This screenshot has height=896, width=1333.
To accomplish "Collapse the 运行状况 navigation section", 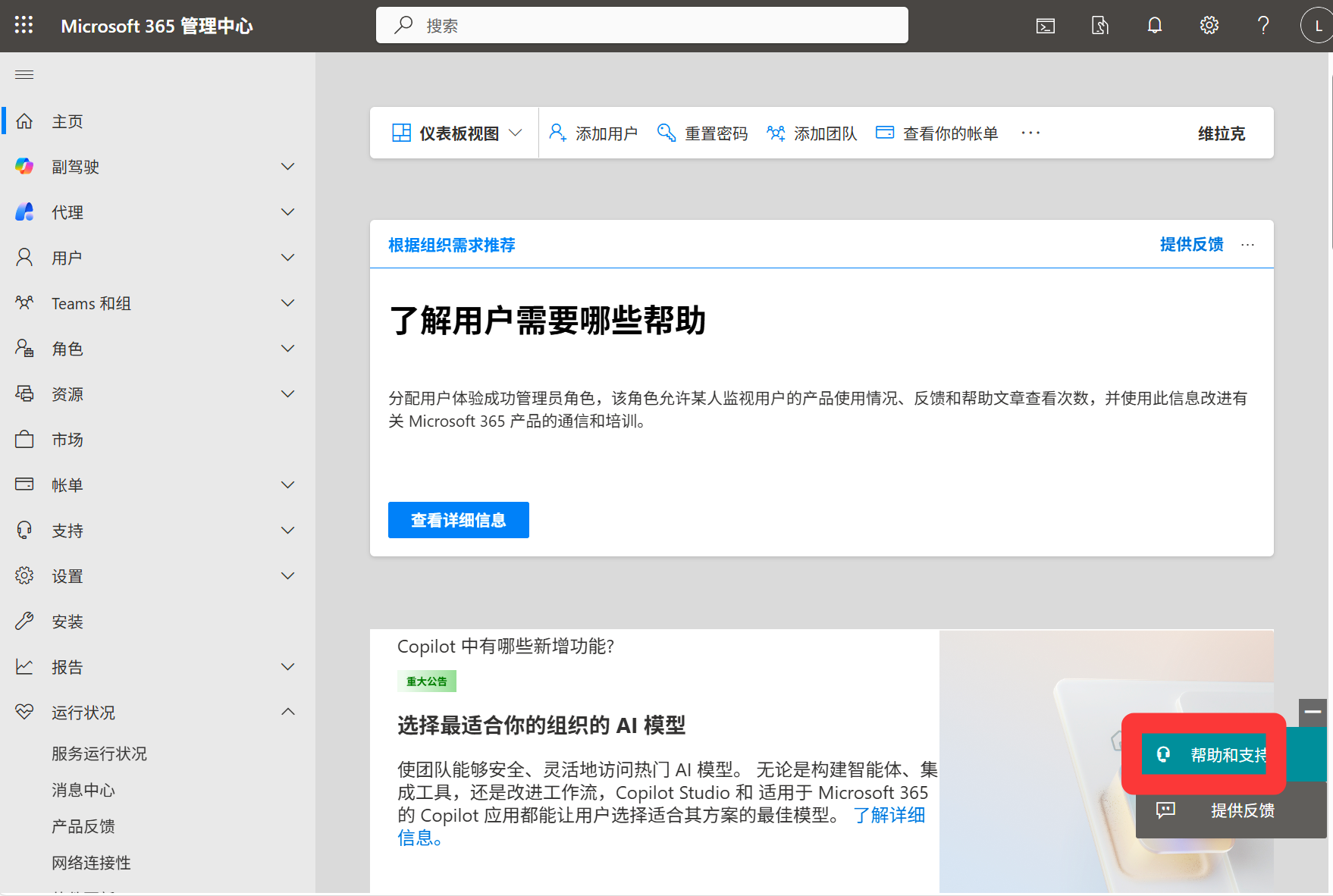I will pos(287,712).
